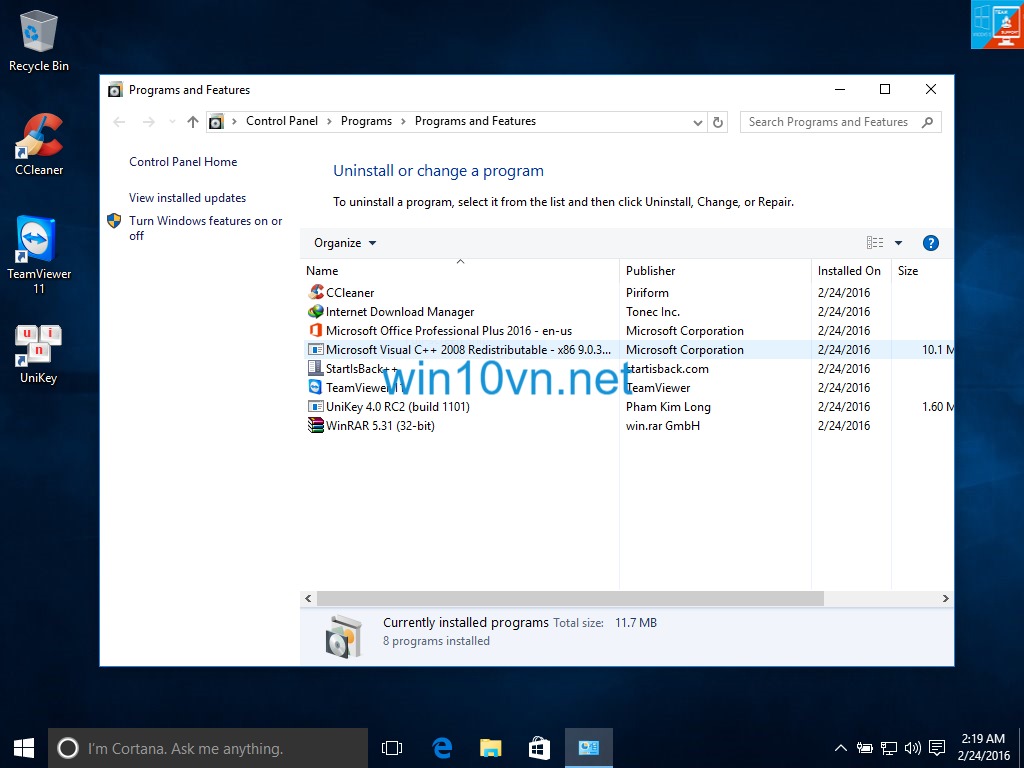Sort by the Size column header
Image resolution: width=1024 pixels, height=768 pixels.
coord(921,270)
